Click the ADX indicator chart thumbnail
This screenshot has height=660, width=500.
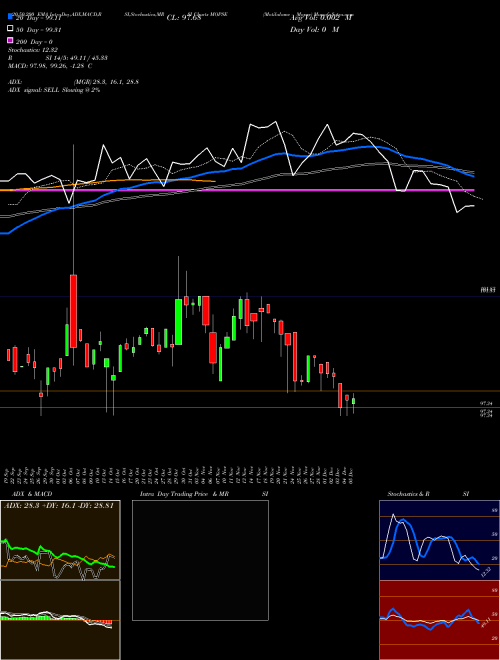[x=60, y=540]
